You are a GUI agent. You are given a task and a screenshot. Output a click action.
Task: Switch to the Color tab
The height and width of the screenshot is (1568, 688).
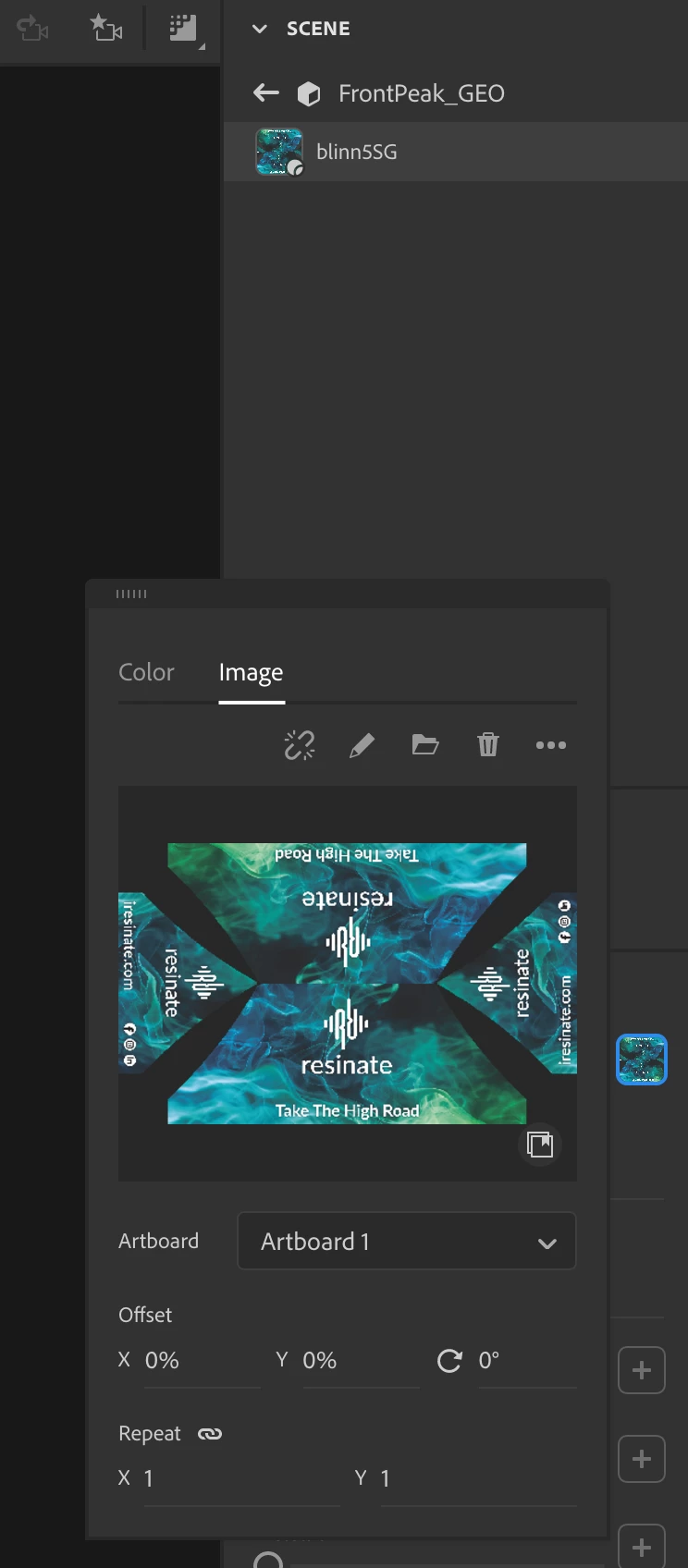point(146,672)
